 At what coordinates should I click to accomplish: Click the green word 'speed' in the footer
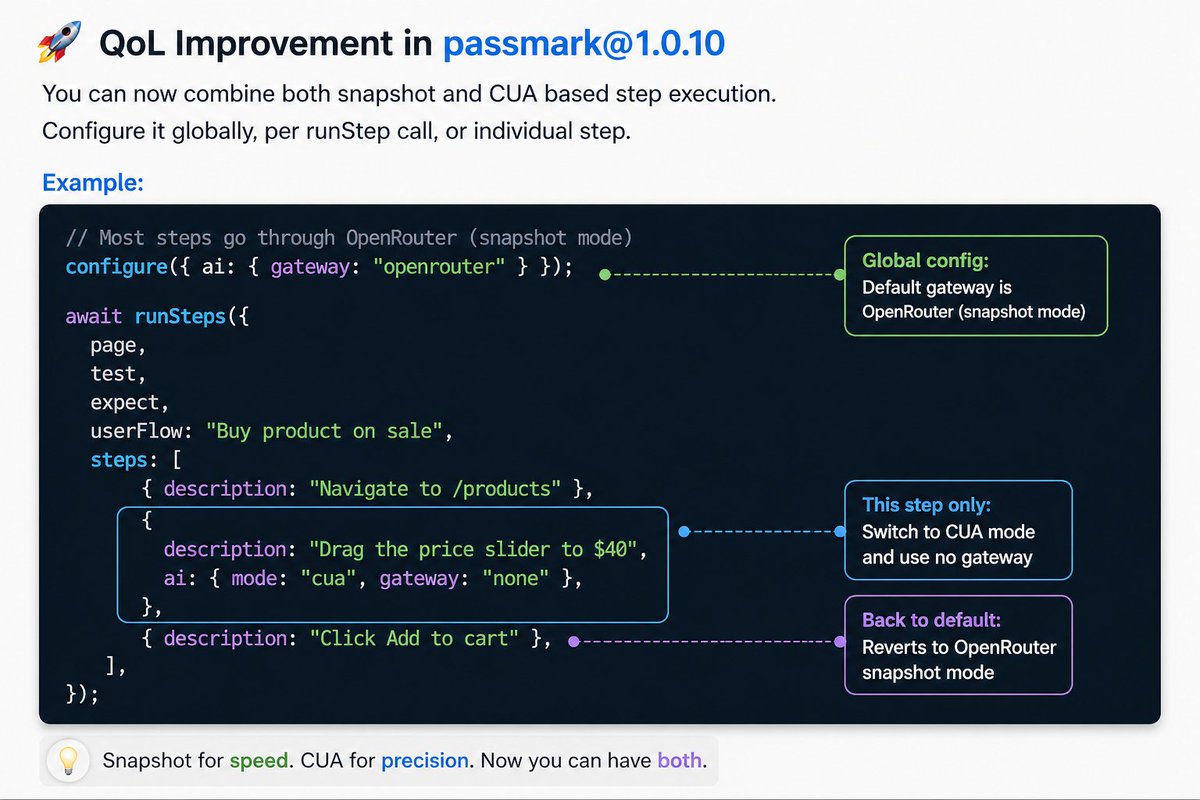coord(258,761)
